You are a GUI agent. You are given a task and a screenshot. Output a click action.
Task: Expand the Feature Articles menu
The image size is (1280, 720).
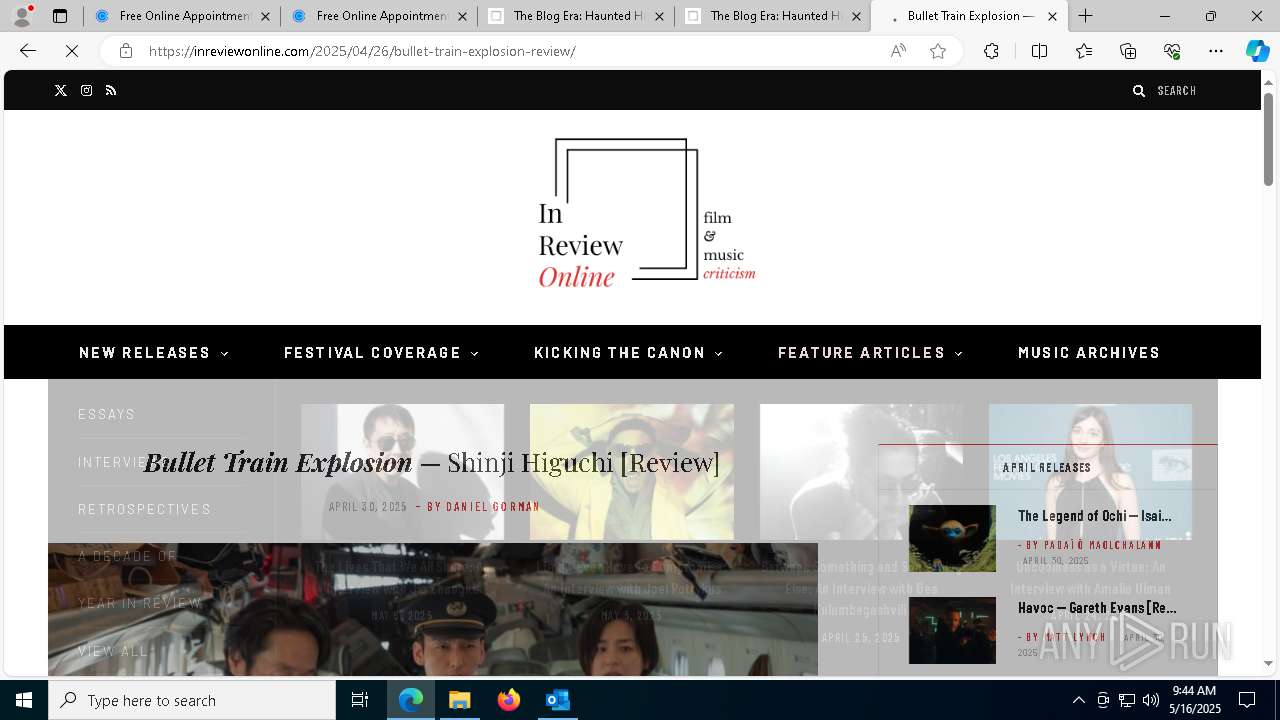(871, 352)
